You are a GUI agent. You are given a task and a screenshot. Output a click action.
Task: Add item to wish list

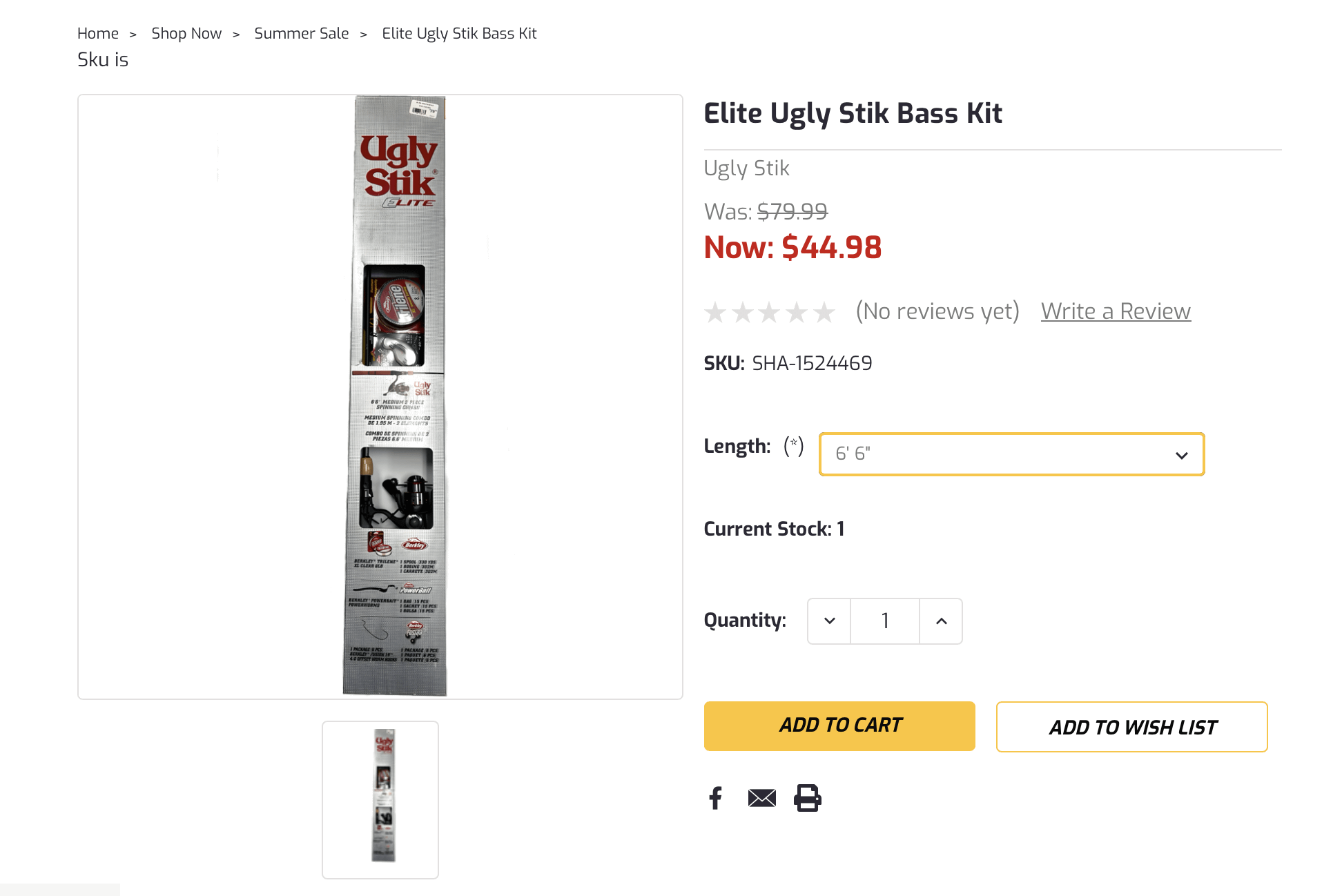1131,727
